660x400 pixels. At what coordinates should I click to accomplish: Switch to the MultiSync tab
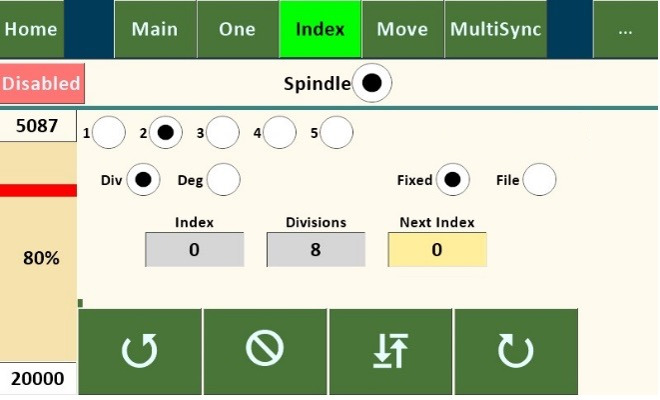[496, 29]
